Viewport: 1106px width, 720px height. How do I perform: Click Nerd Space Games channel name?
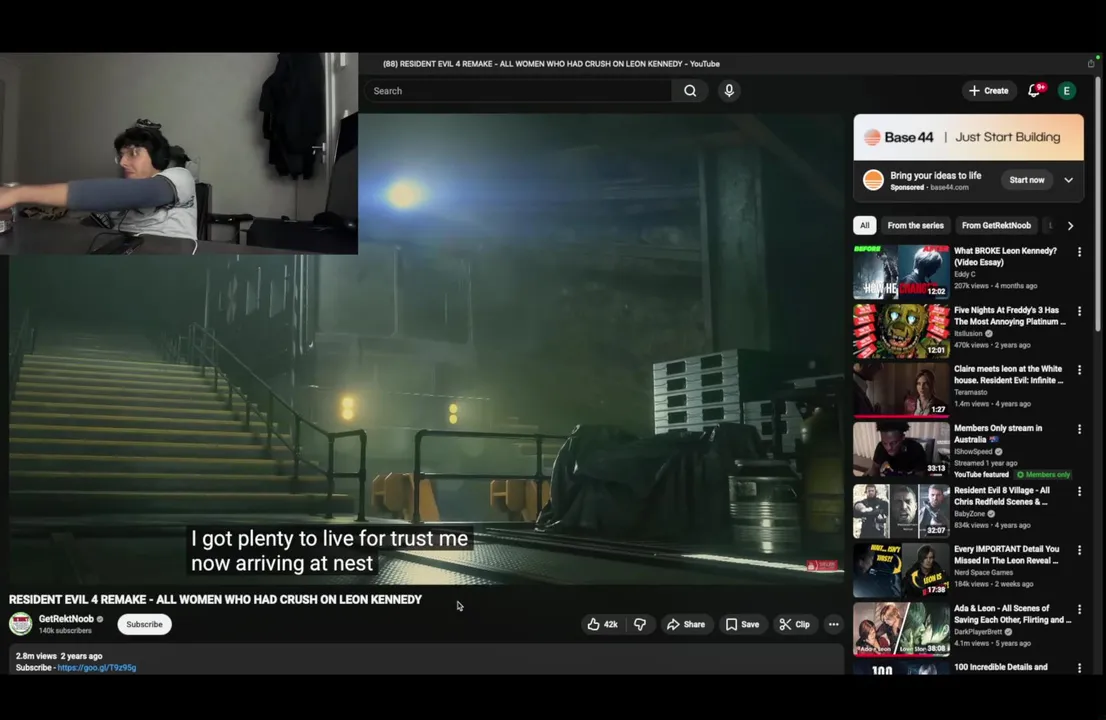(x=983, y=573)
